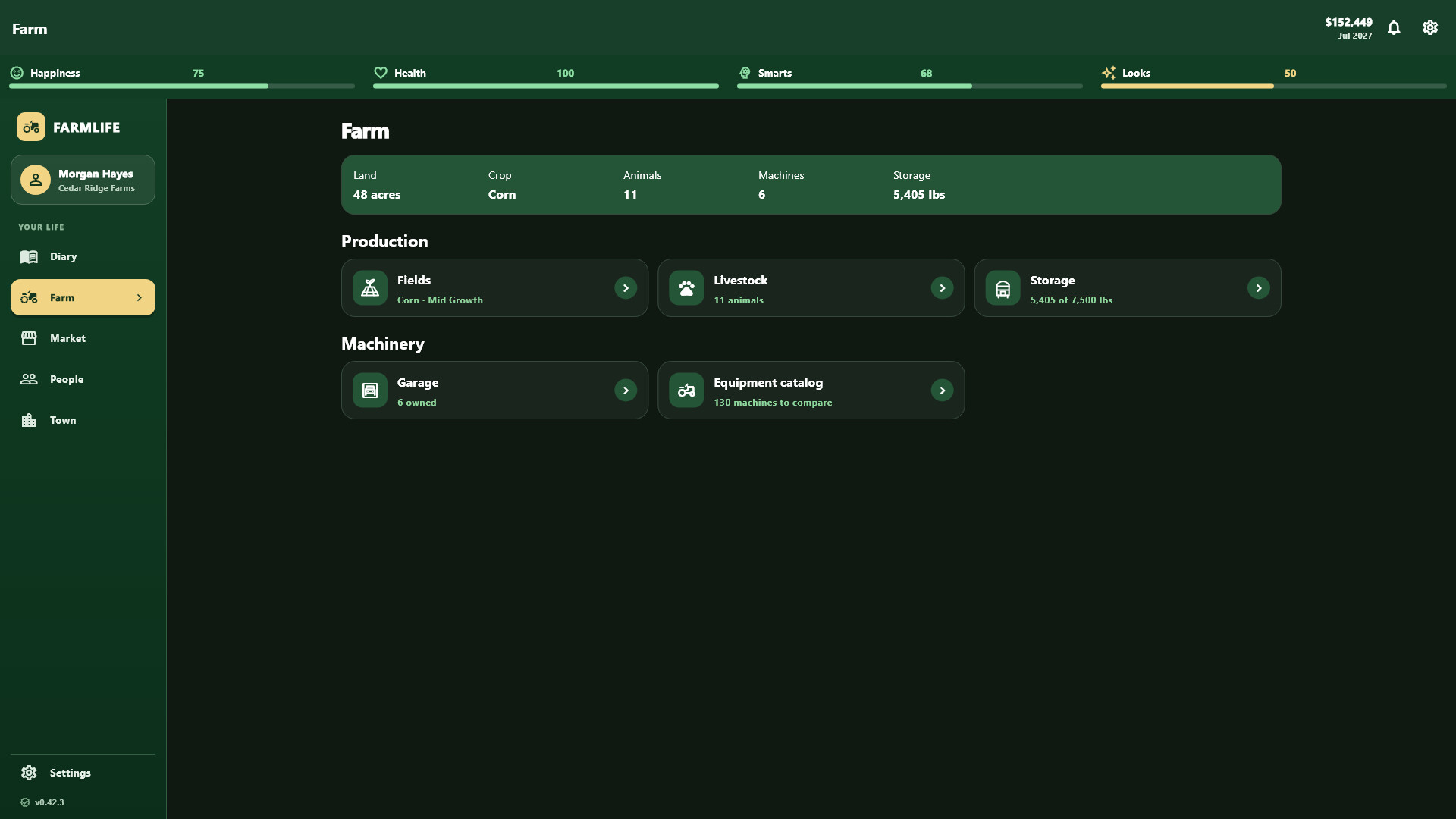Image resolution: width=1456 pixels, height=819 pixels.
Task: Click the Happiness progress bar
Action: point(182,86)
